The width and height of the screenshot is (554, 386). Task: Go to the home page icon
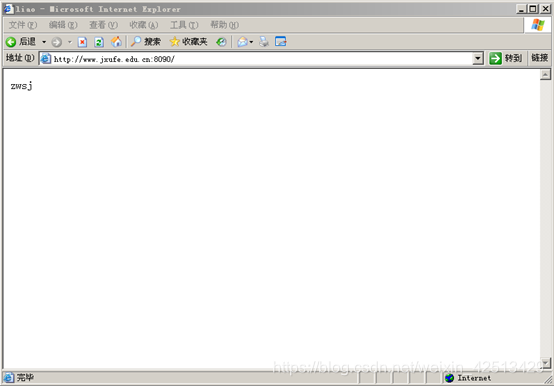click(x=116, y=42)
